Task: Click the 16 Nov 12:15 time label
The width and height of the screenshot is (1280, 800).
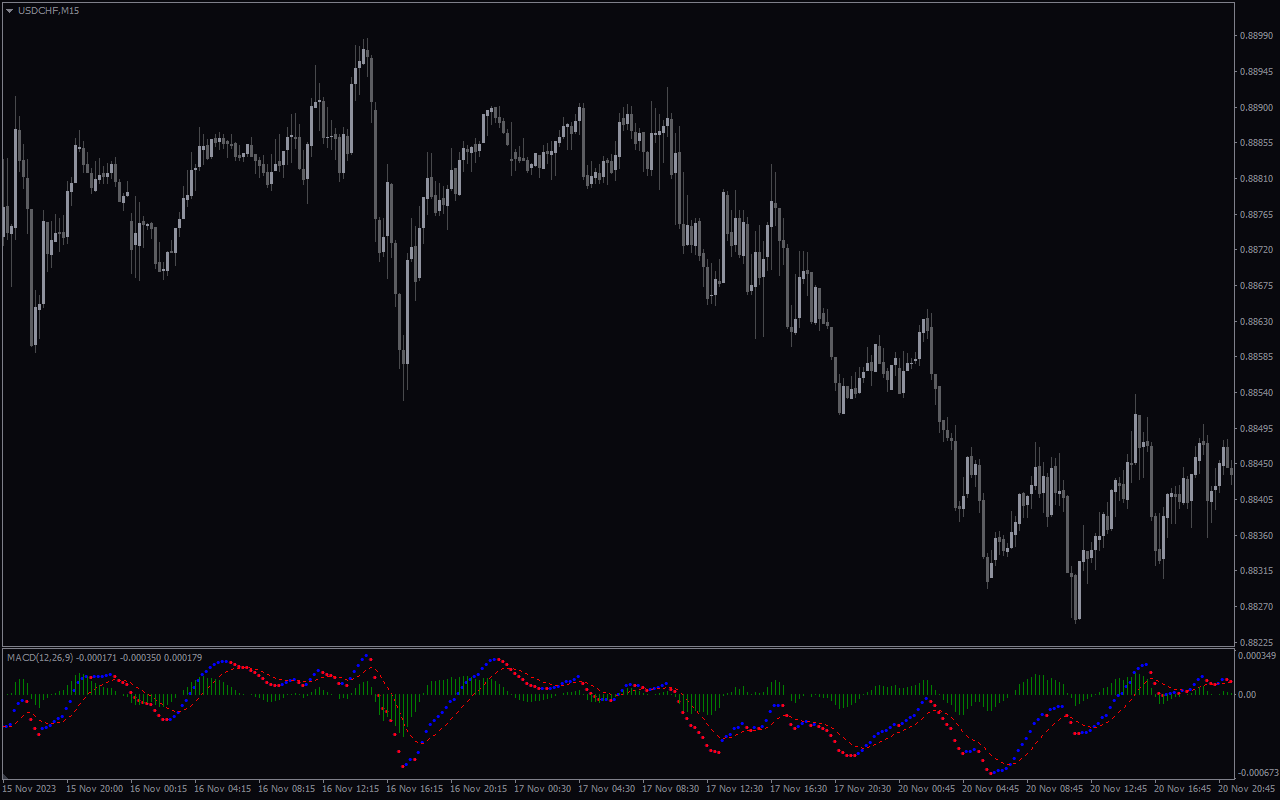Action: (x=351, y=789)
